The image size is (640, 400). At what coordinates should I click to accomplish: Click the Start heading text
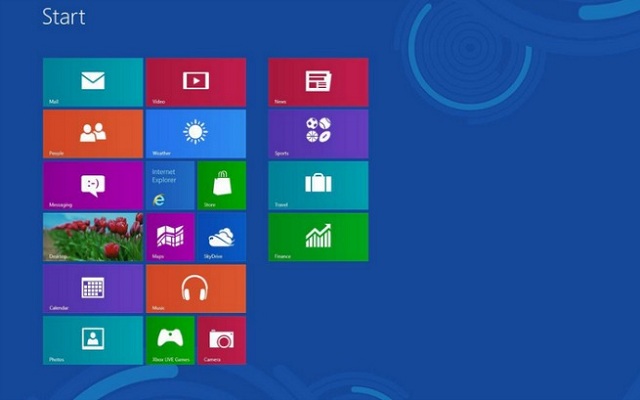(64, 17)
